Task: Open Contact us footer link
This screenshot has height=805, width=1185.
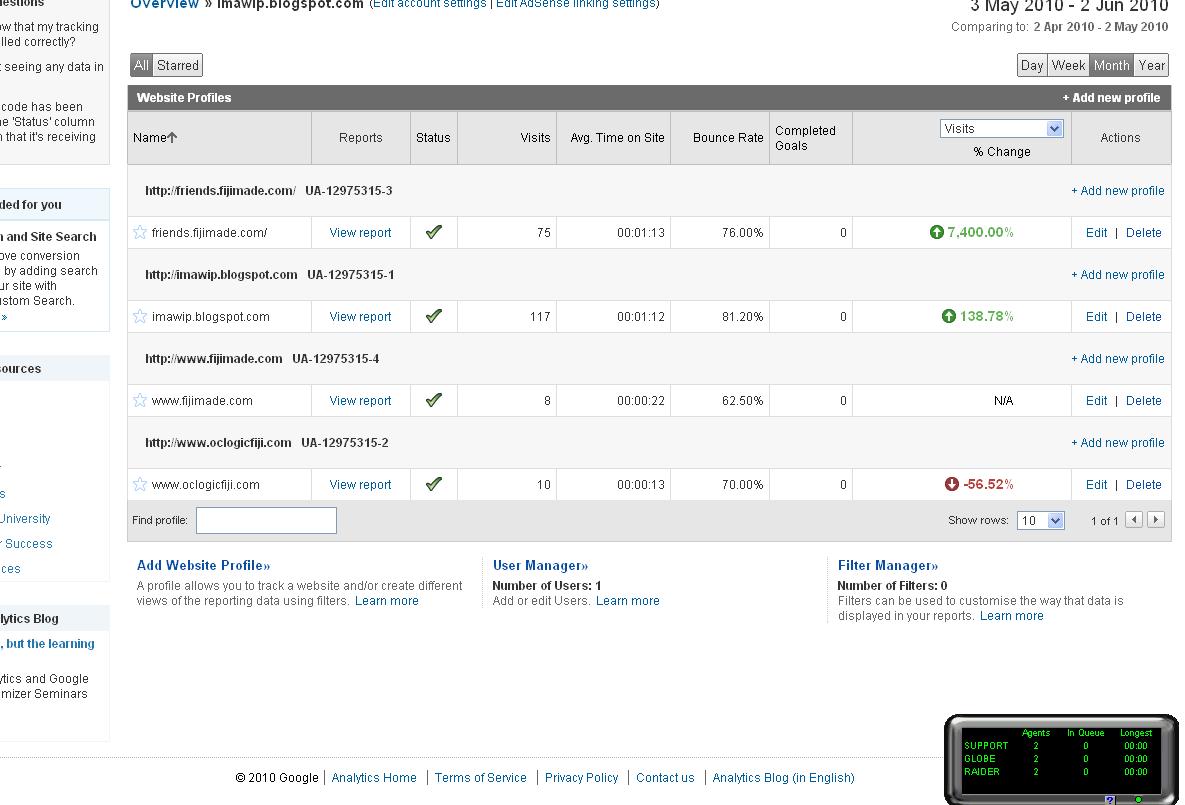Action: click(x=665, y=778)
